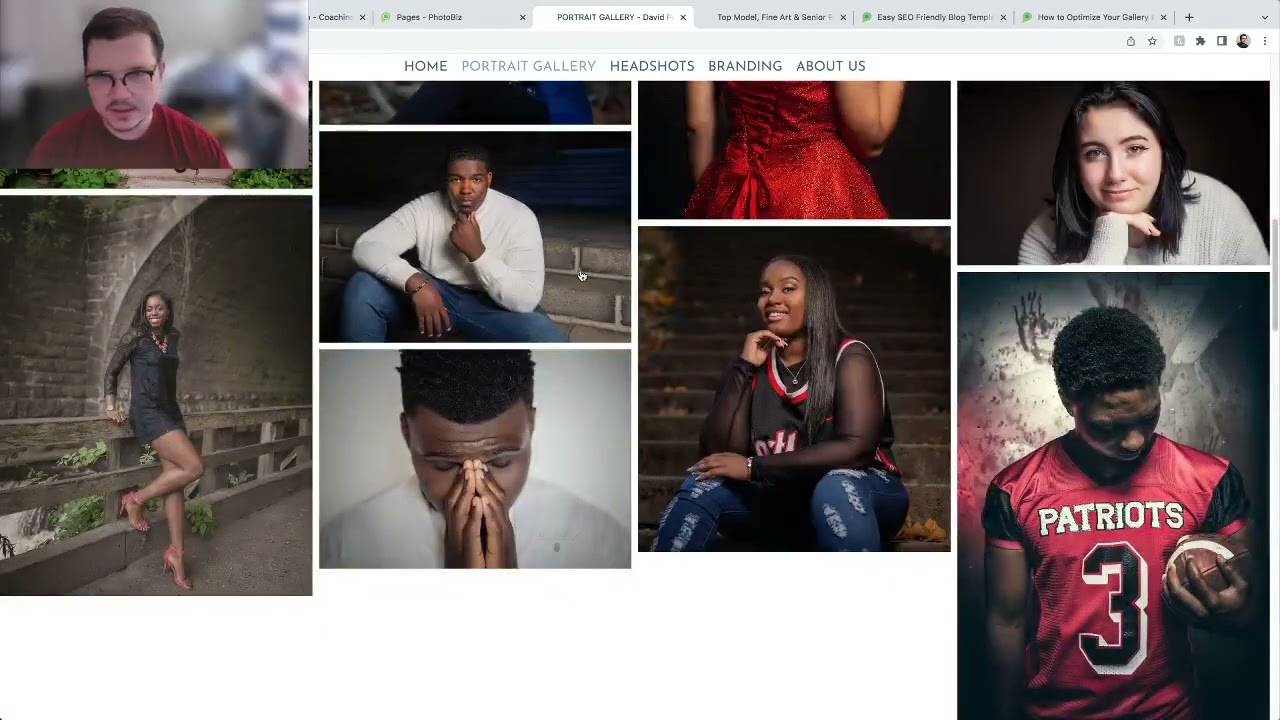Screen dimensions: 1280x720
Task: Close the Pages - PhotoBiz tab
Action: pyautogui.click(x=522, y=17)
